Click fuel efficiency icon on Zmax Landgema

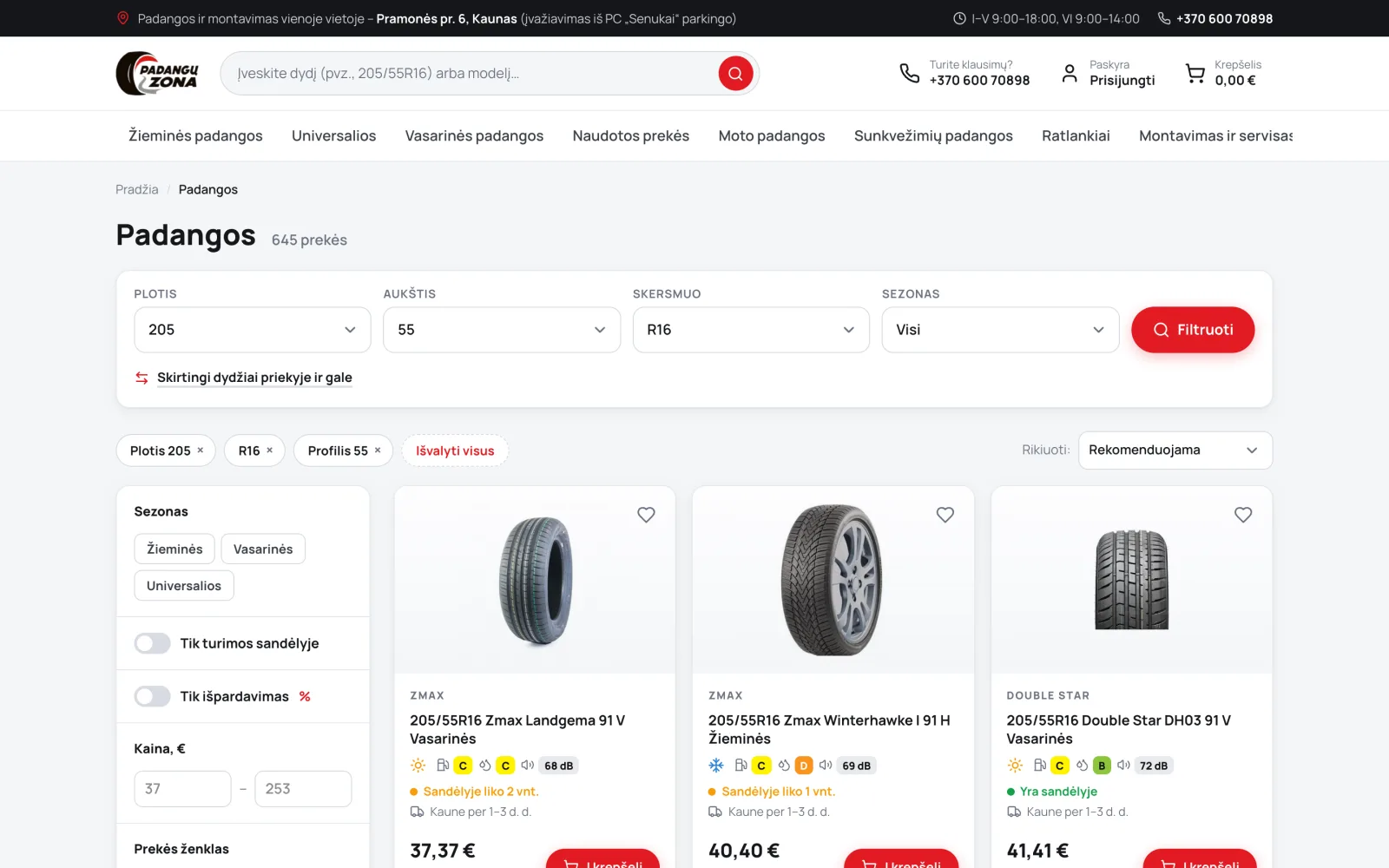[x=443, y=766]
